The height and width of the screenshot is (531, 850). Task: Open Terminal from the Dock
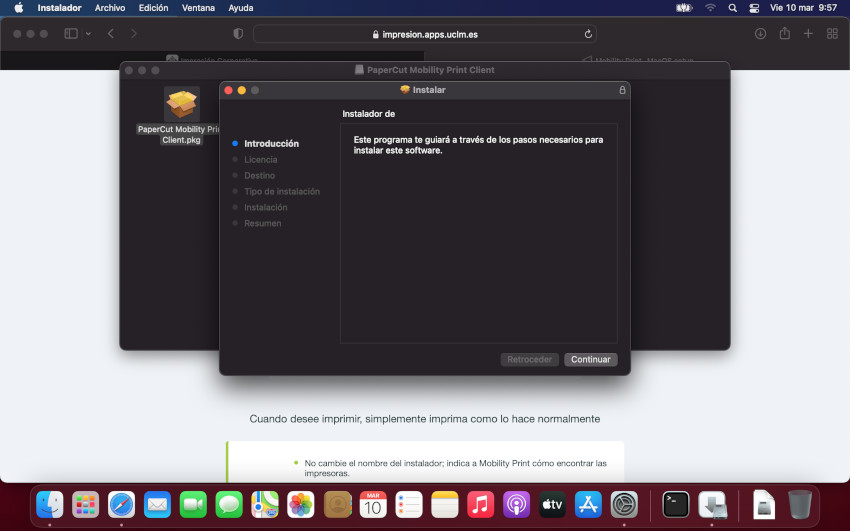[x=676, y=504]
